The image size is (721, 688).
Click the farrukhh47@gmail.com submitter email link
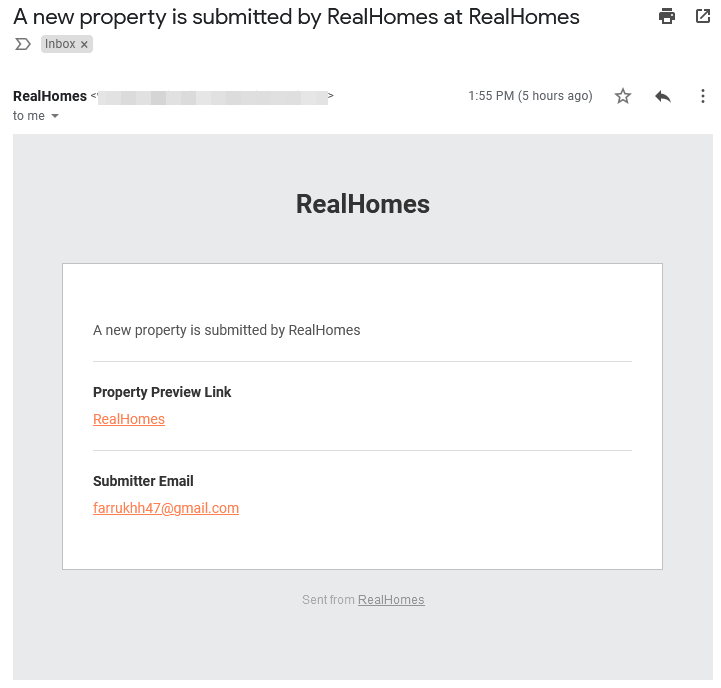166,508
